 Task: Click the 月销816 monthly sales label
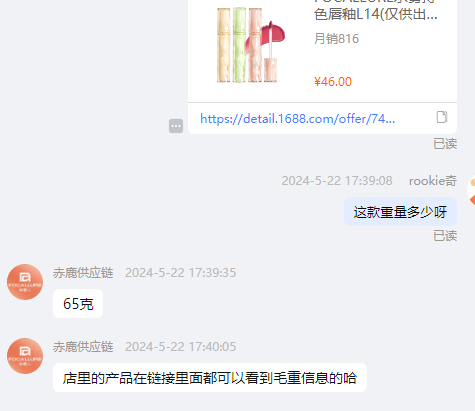point(336,39)
